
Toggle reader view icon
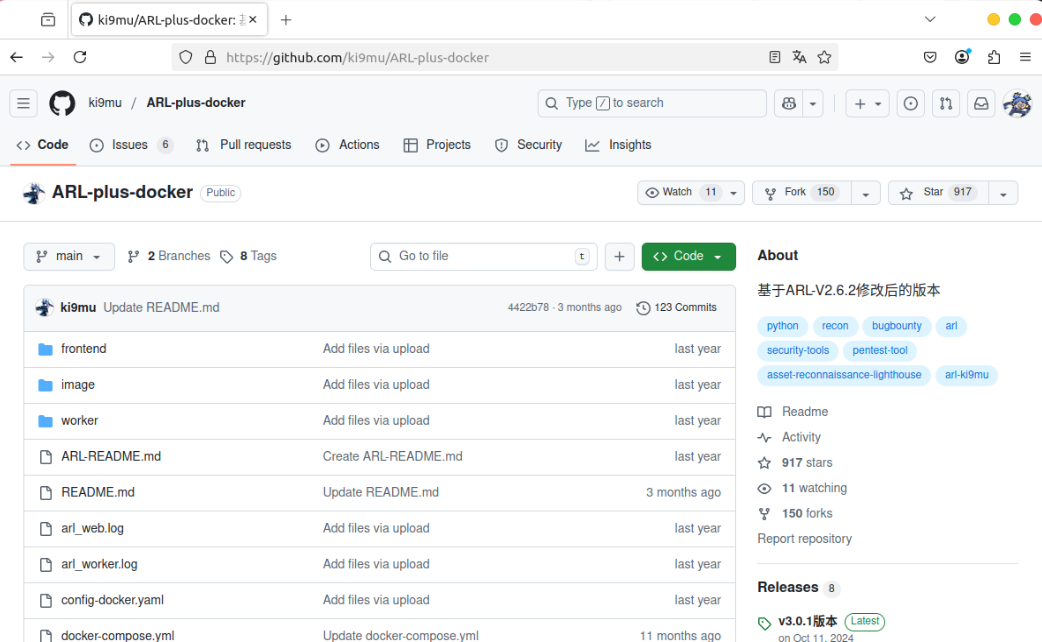click(774, 57)
